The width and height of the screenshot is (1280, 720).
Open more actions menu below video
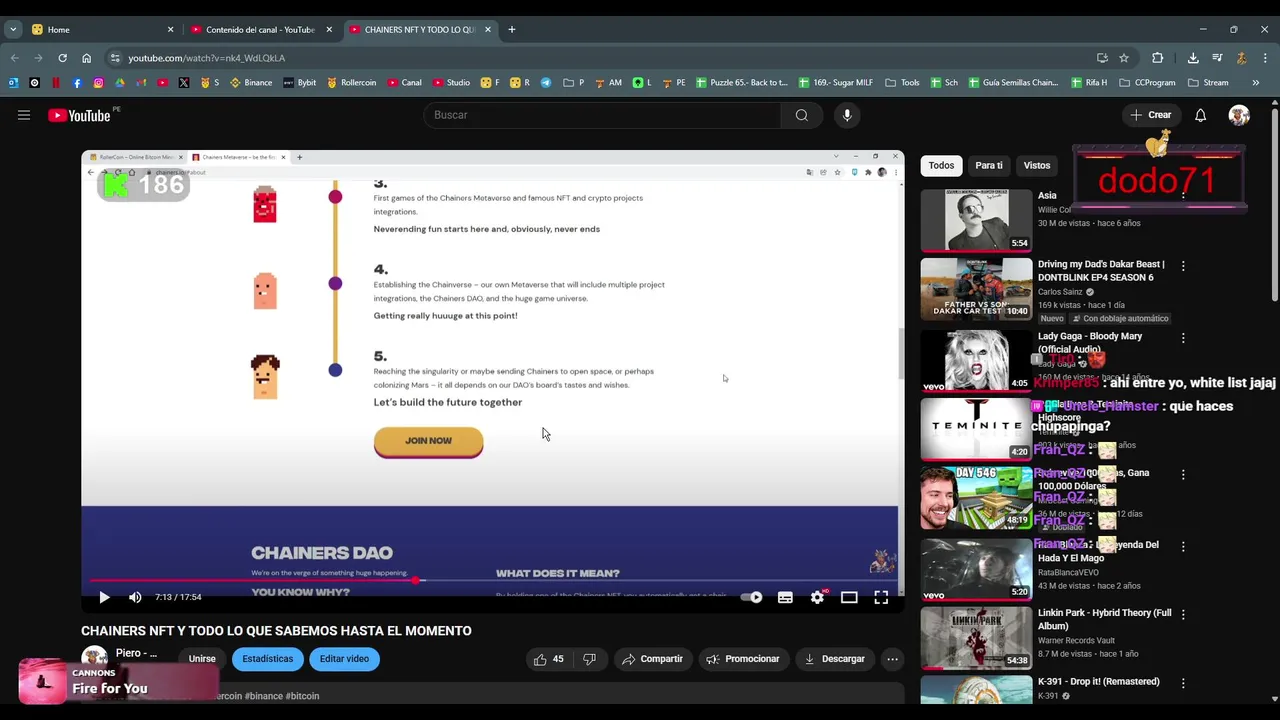pyautogui.click(x=892, y=659)
